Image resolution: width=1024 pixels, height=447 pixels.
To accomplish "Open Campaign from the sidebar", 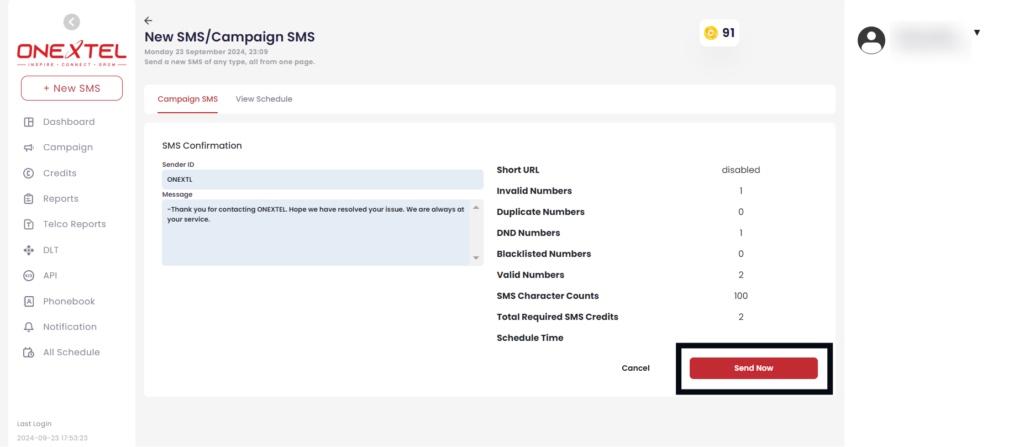I will click(68, 148).
